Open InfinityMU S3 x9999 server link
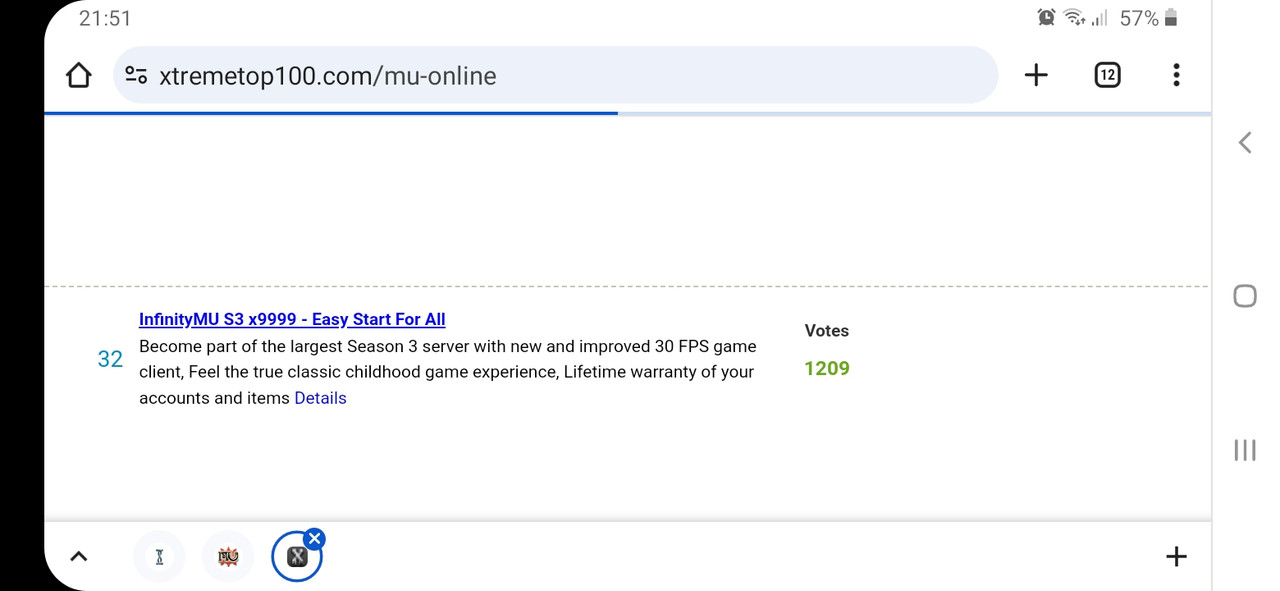Image resolution: width=1280 pixels, height=591 pixels. (292, 319)
